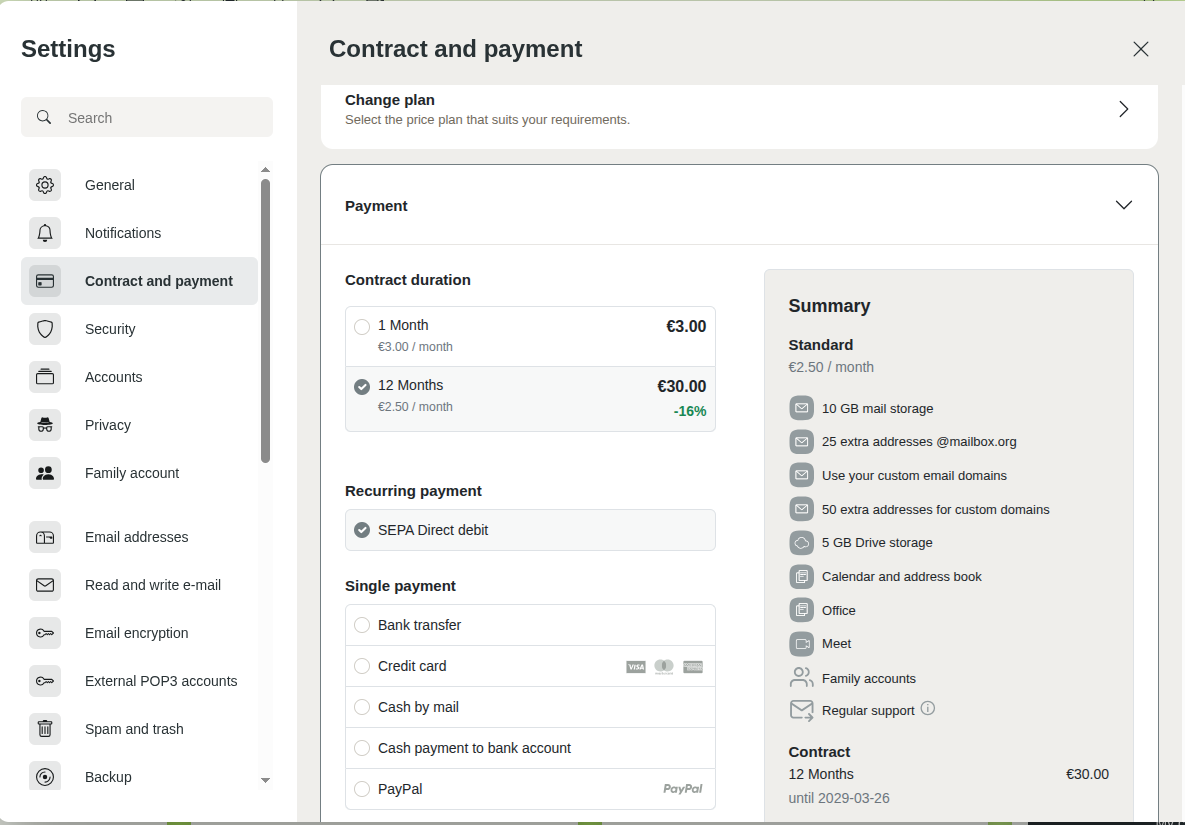Select the 1 Month contract duration
The height and width of the screenshot is (825, 1185).
coord(362,326)
